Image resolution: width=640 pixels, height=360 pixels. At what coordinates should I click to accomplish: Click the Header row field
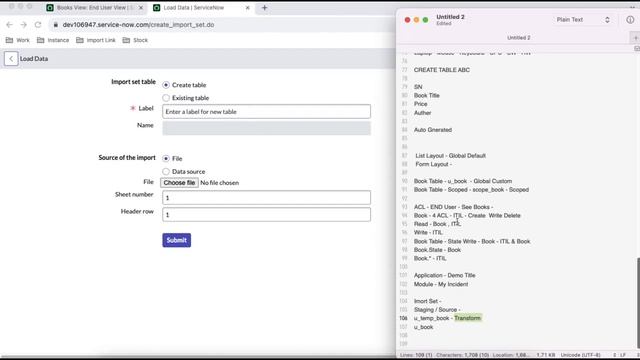[x=267, y=215]
